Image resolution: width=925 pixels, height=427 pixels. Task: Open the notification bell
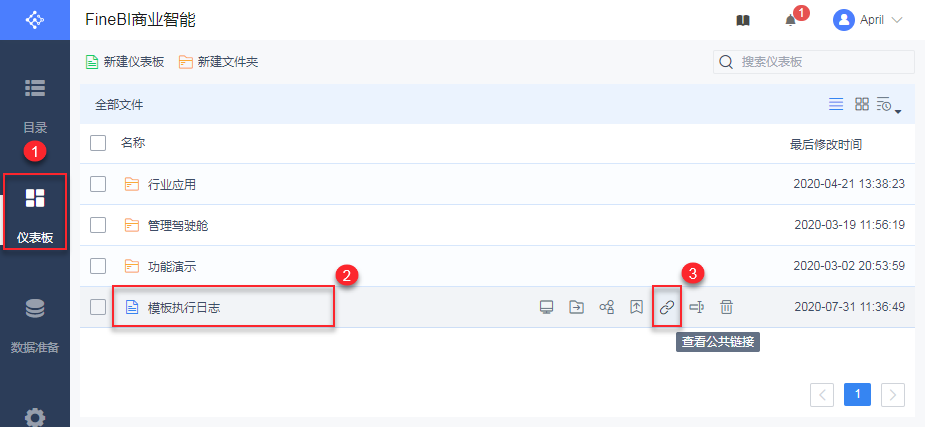791,20
